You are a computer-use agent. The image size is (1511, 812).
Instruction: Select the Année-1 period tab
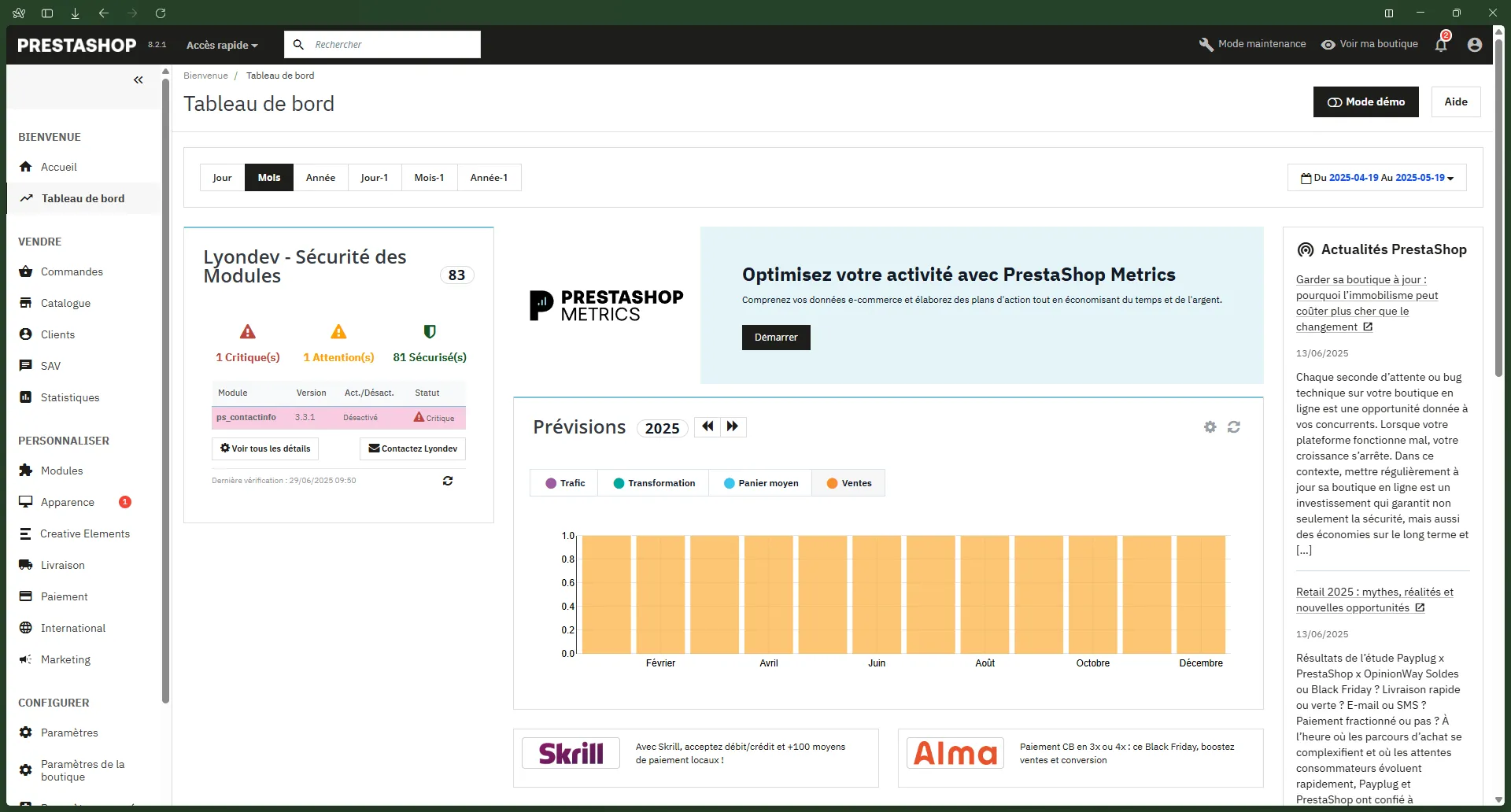coord(489,178)
